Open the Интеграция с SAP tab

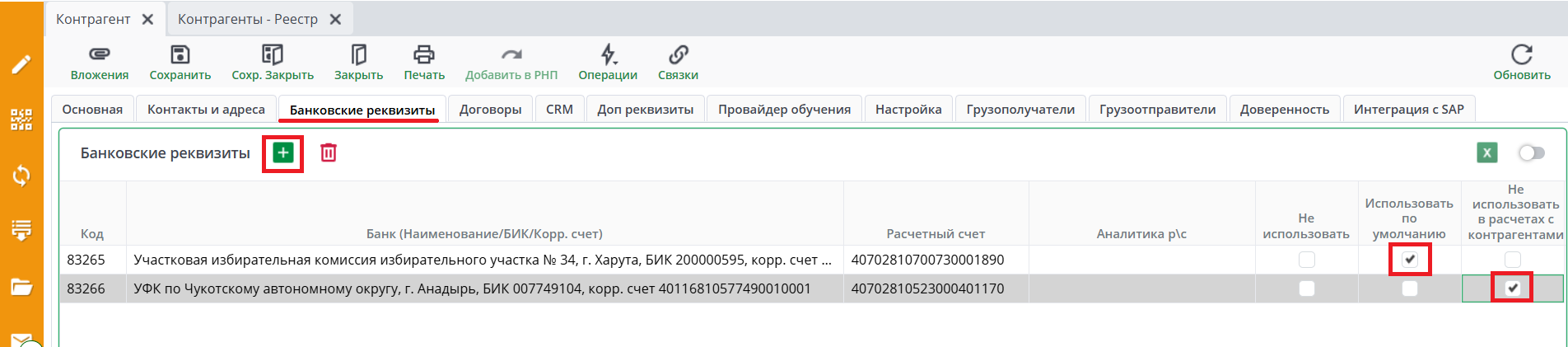(x=1408, y=110)
